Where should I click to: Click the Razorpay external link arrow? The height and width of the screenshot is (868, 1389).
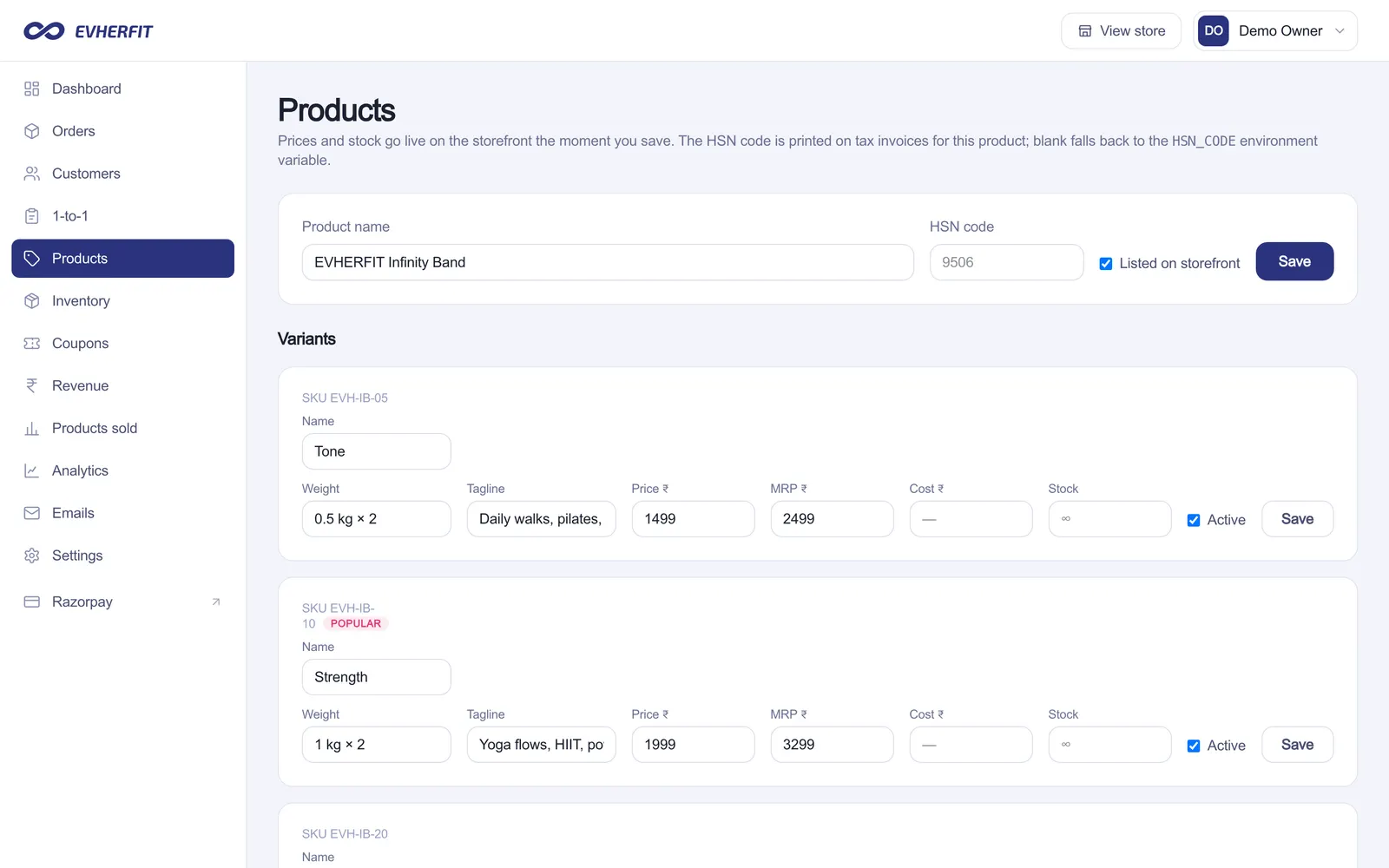[216, 602]
